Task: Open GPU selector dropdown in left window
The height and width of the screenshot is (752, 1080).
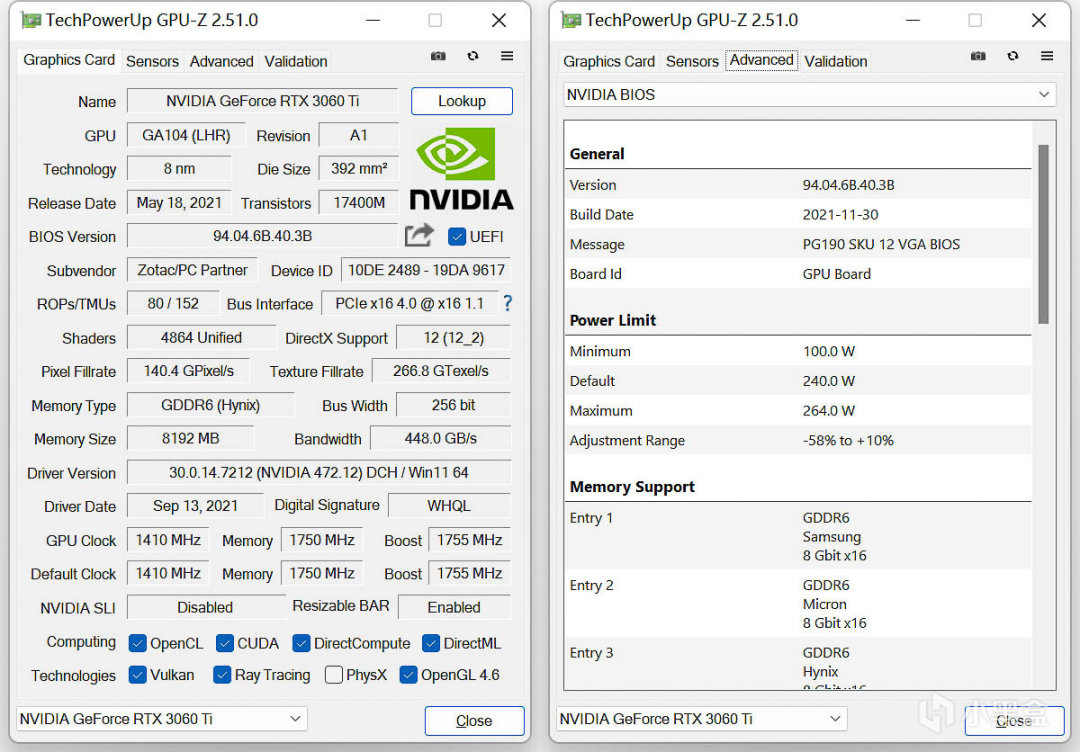Action: (162, 719)
